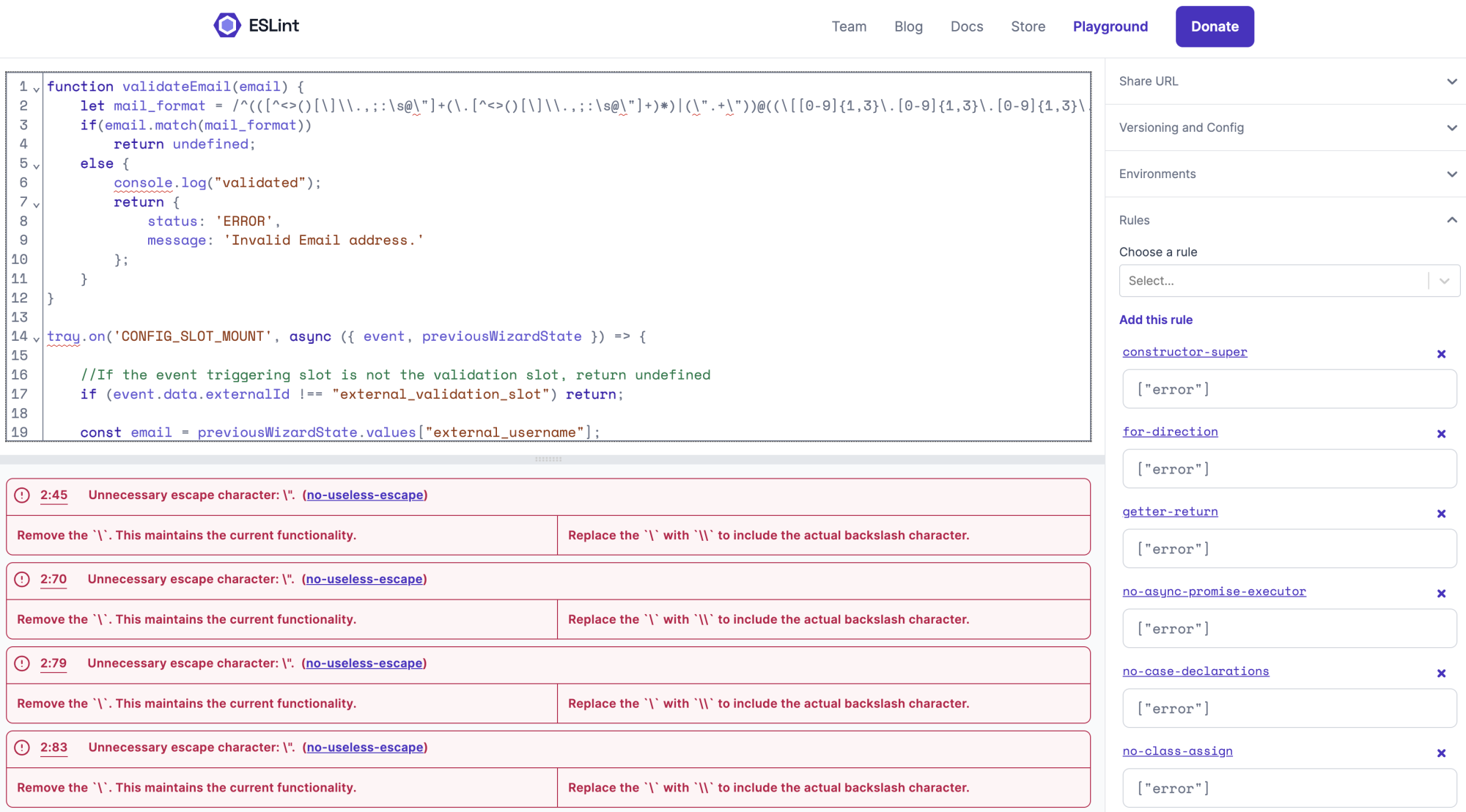Image resolution: width=1466 pixels, height=812 pixels.
Task: Open the Docs page
Action: click(966, 26)
